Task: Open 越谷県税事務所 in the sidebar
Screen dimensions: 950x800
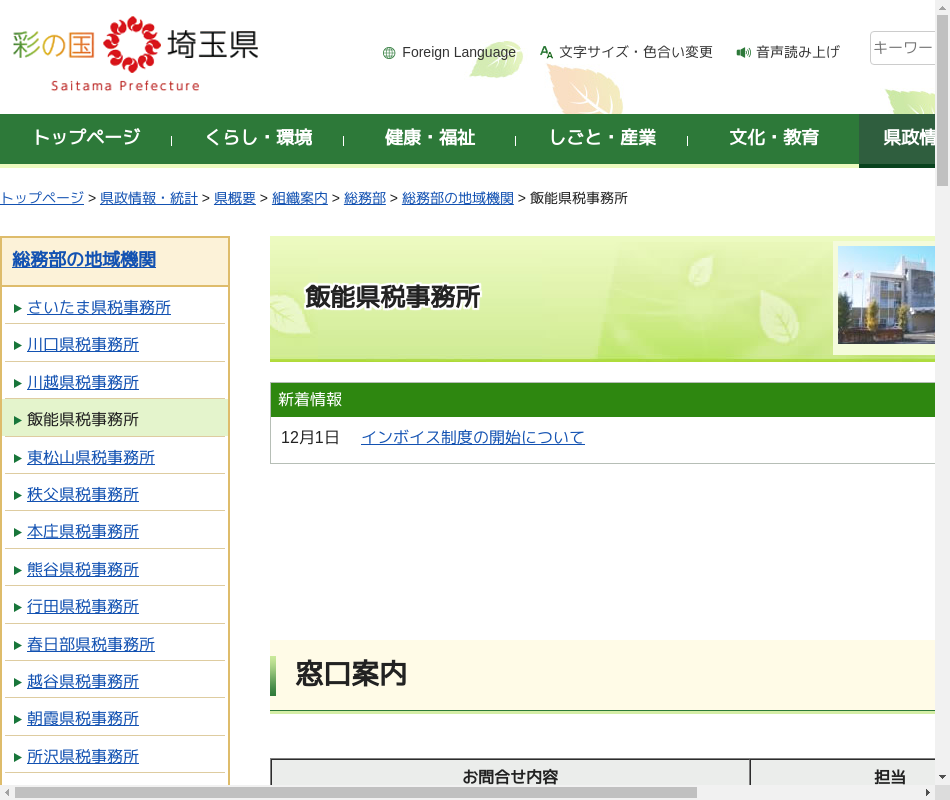Action: point(83,682)
